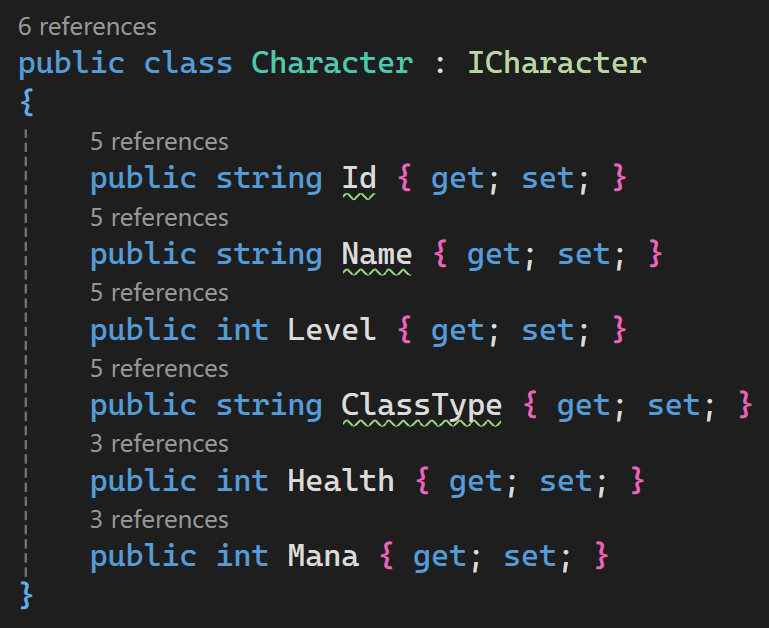Click the Name property identifier
Screen dimensions: 769x628
pos(377,254)
